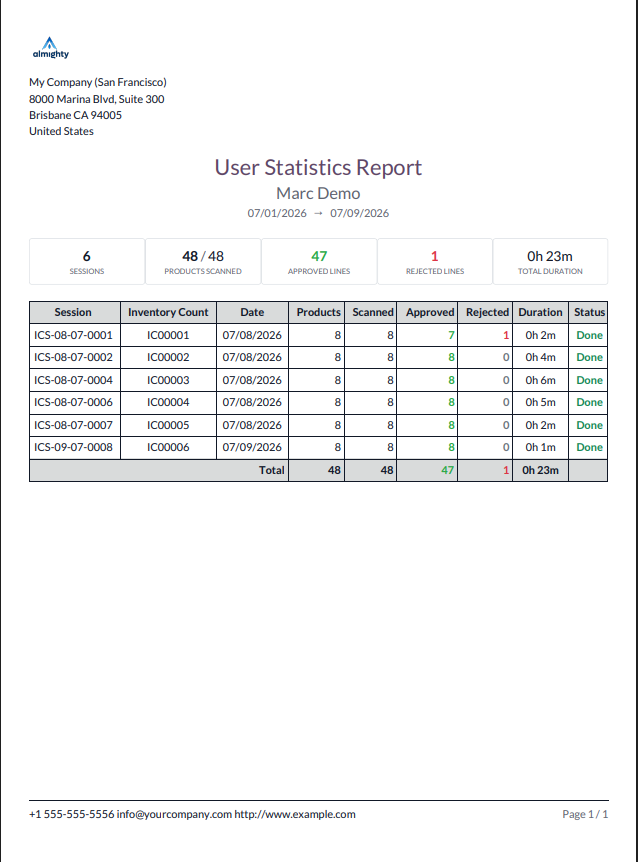The height and width of the screenshot is (862, 638).
Task: Click the start date 07/01/2026
Action: click(277, 213)
